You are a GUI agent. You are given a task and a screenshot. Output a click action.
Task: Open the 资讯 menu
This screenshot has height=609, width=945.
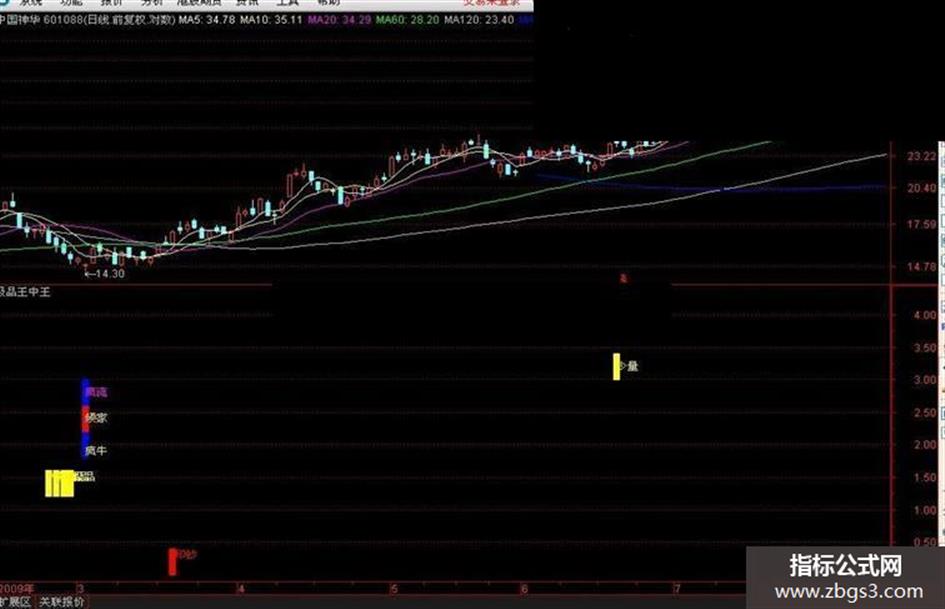point(247,2)
